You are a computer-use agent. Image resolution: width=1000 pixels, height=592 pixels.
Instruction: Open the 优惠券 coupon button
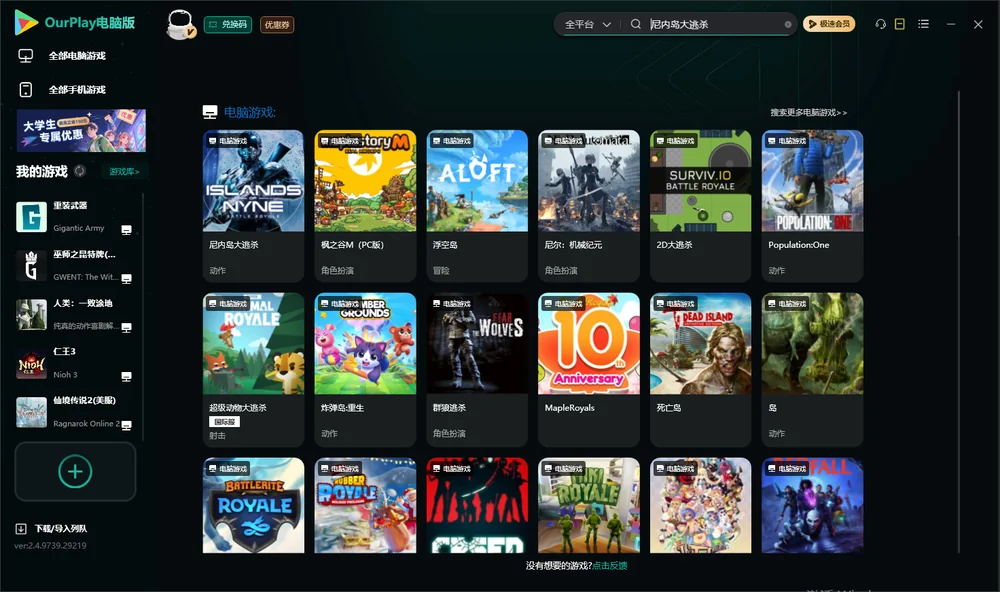(x=277, y=24)
